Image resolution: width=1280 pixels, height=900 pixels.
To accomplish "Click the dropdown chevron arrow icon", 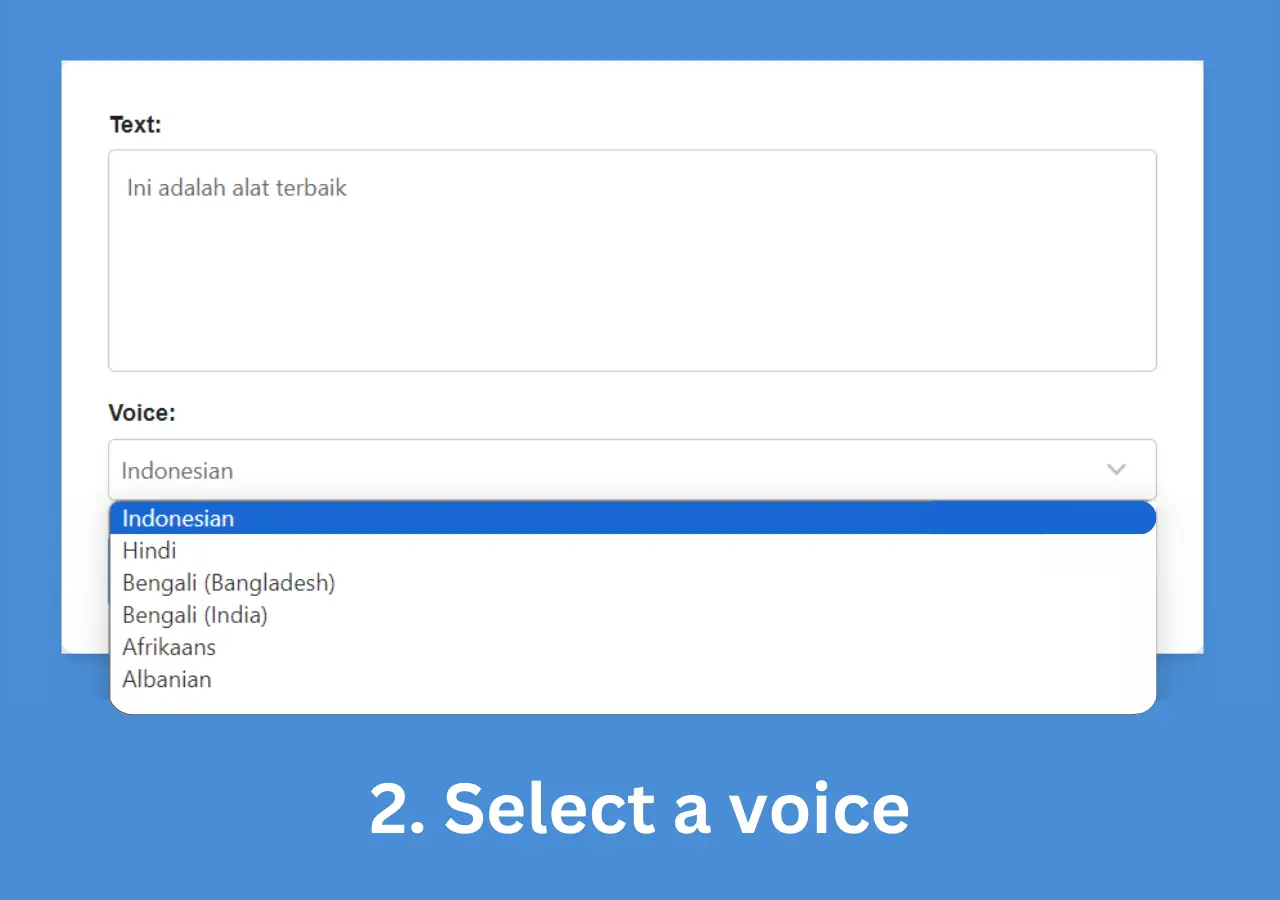I will pos(1117,469).
